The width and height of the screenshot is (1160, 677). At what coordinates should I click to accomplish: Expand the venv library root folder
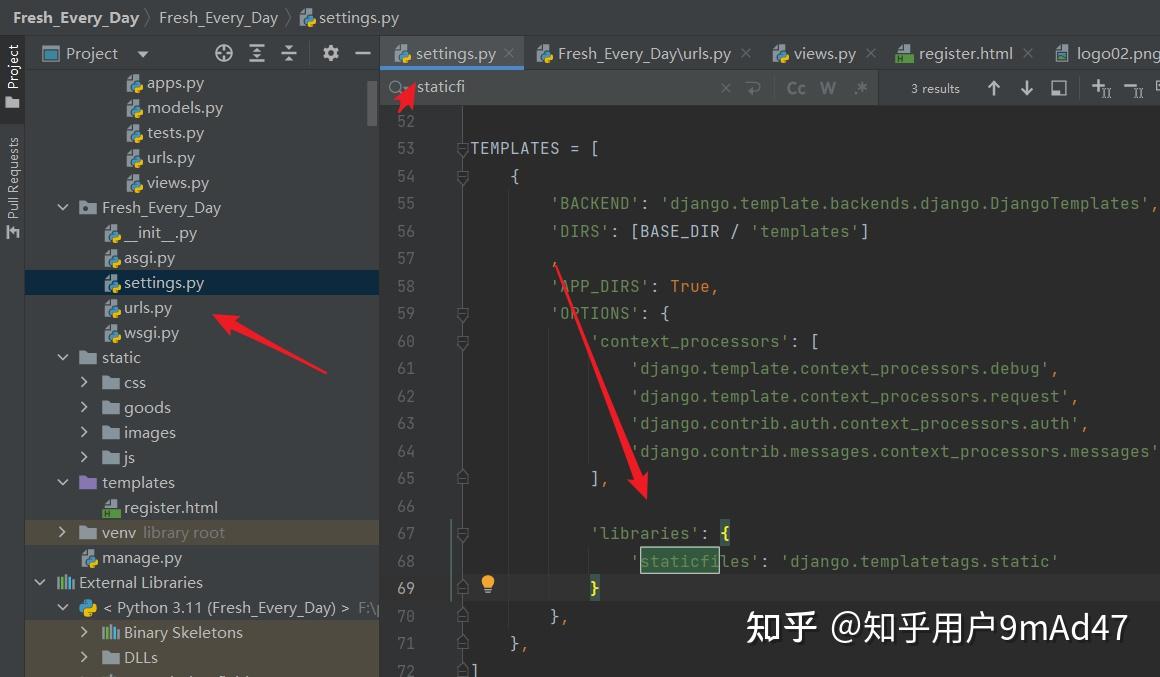[63, 532]
